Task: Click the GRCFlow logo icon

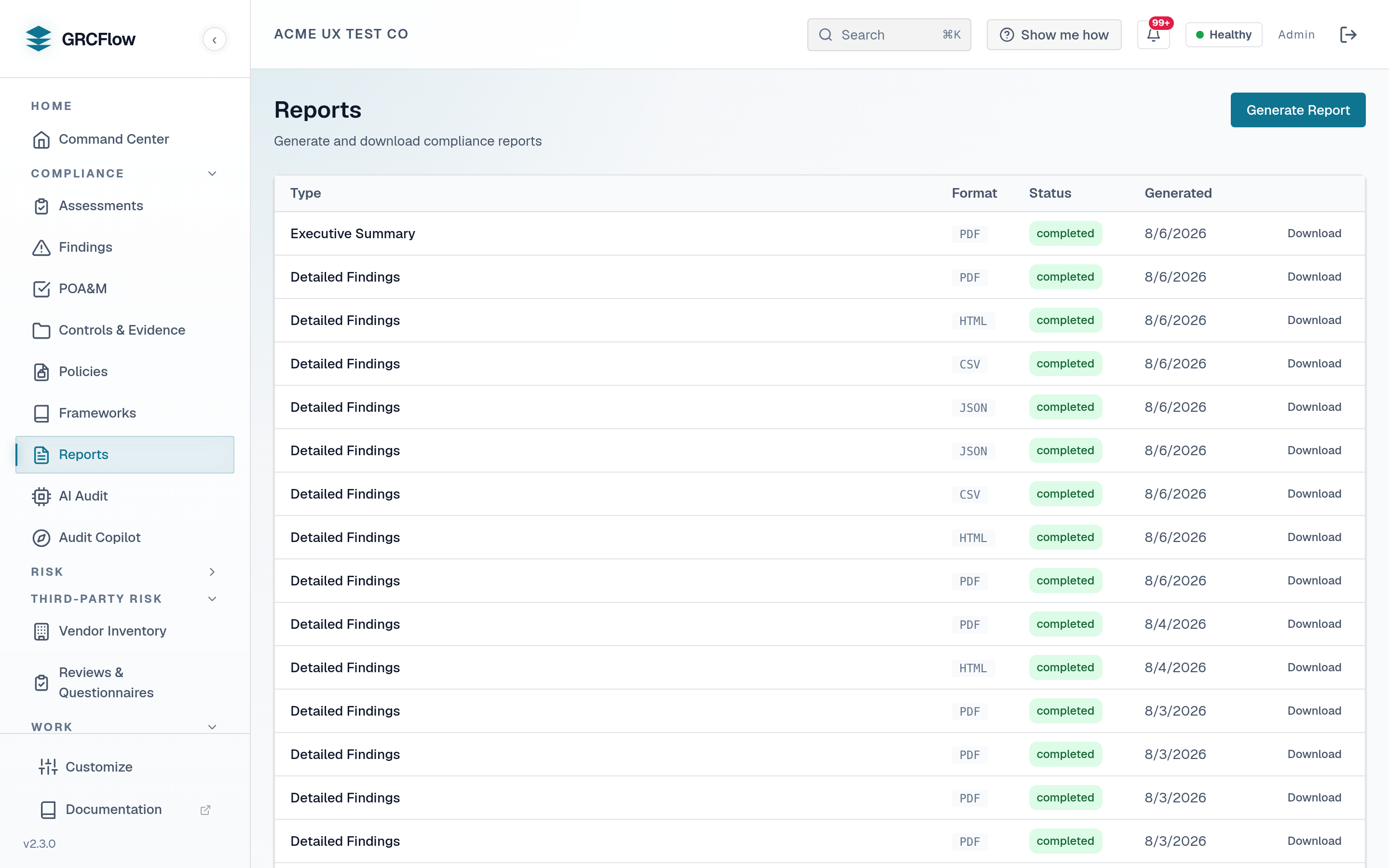Action: pyautogui.click(x=39, y=39)
